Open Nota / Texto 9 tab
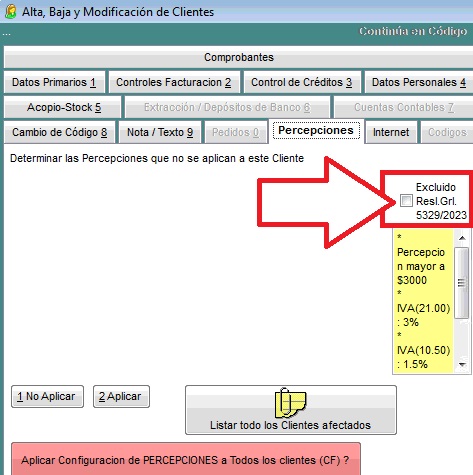This screenshot has height=475, width=473. (x=160, y=132)
